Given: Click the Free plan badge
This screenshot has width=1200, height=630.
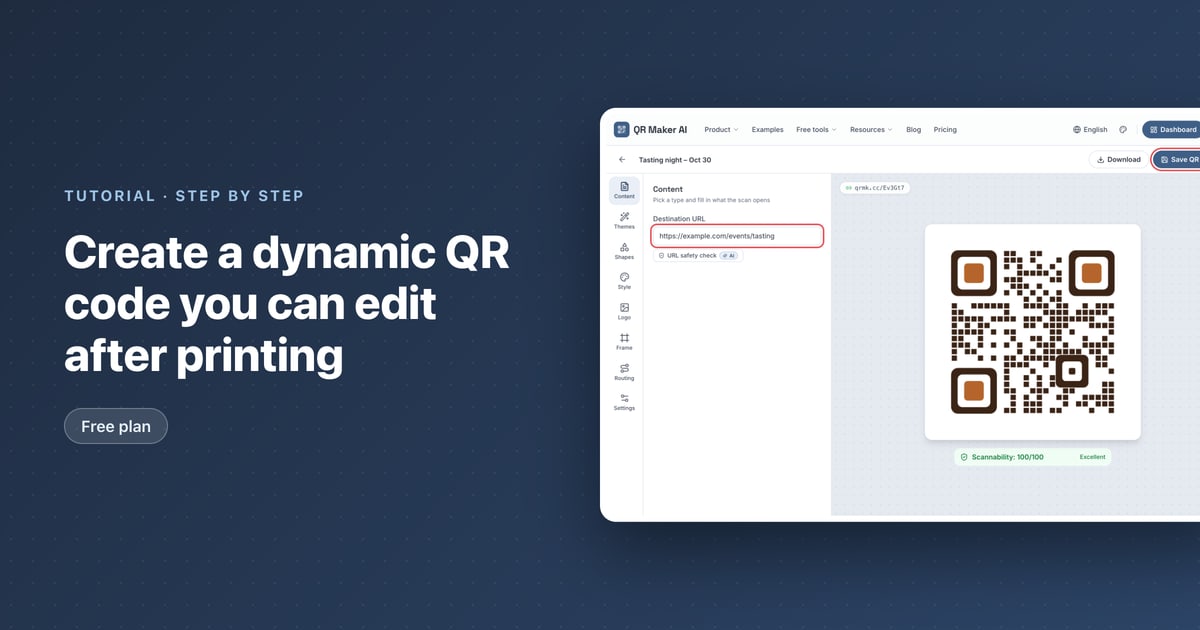Looking at the screenshot, I should (116, 426).
